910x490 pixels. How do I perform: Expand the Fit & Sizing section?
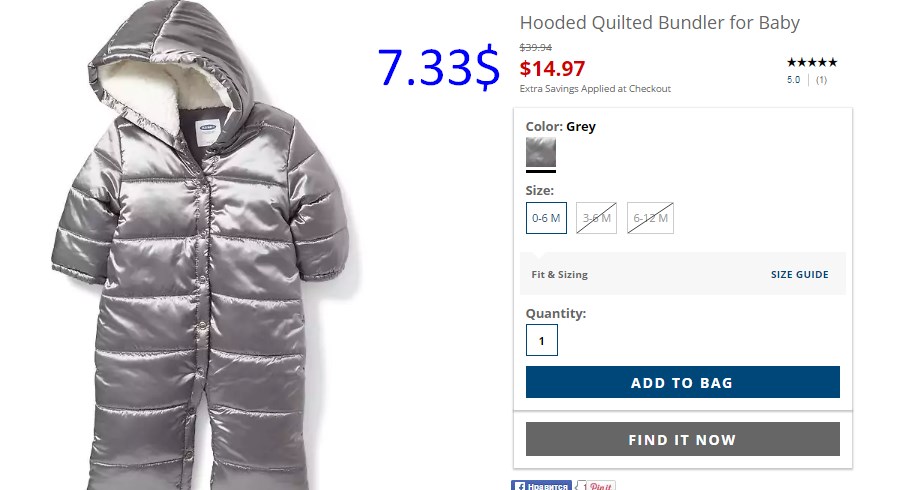tap(559, 275)
